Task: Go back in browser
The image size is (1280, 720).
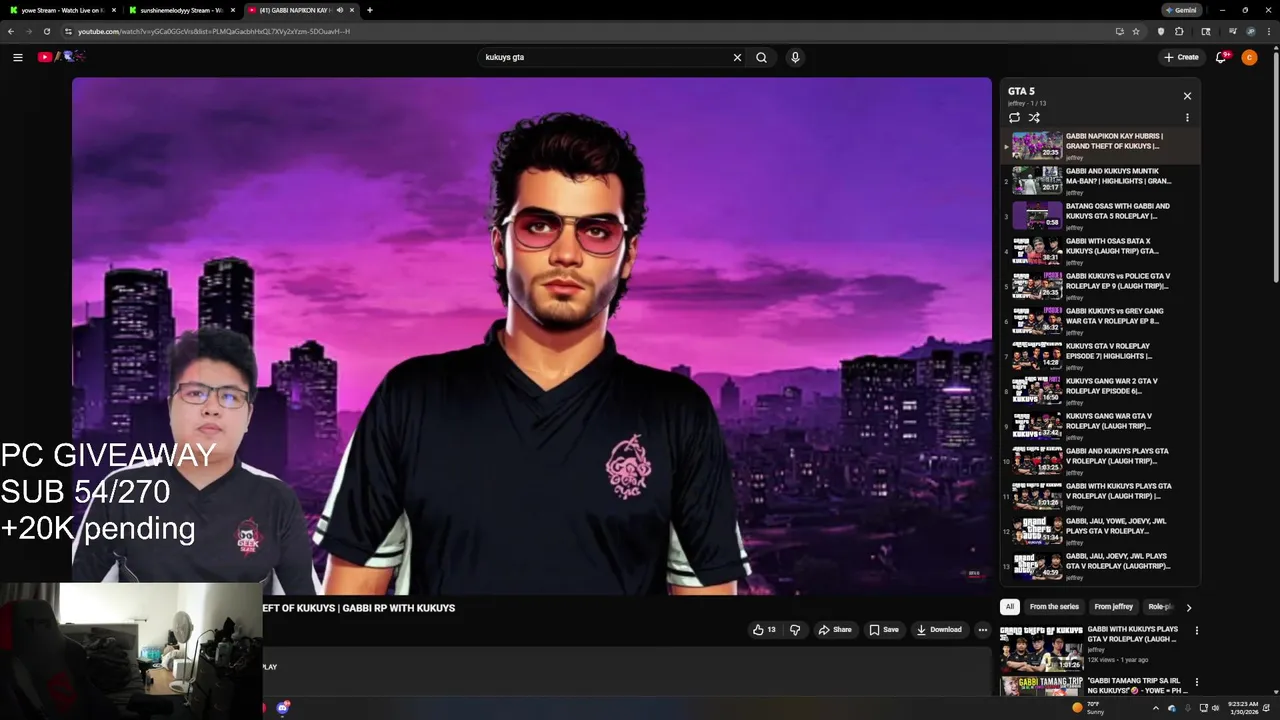Action: 11,31
